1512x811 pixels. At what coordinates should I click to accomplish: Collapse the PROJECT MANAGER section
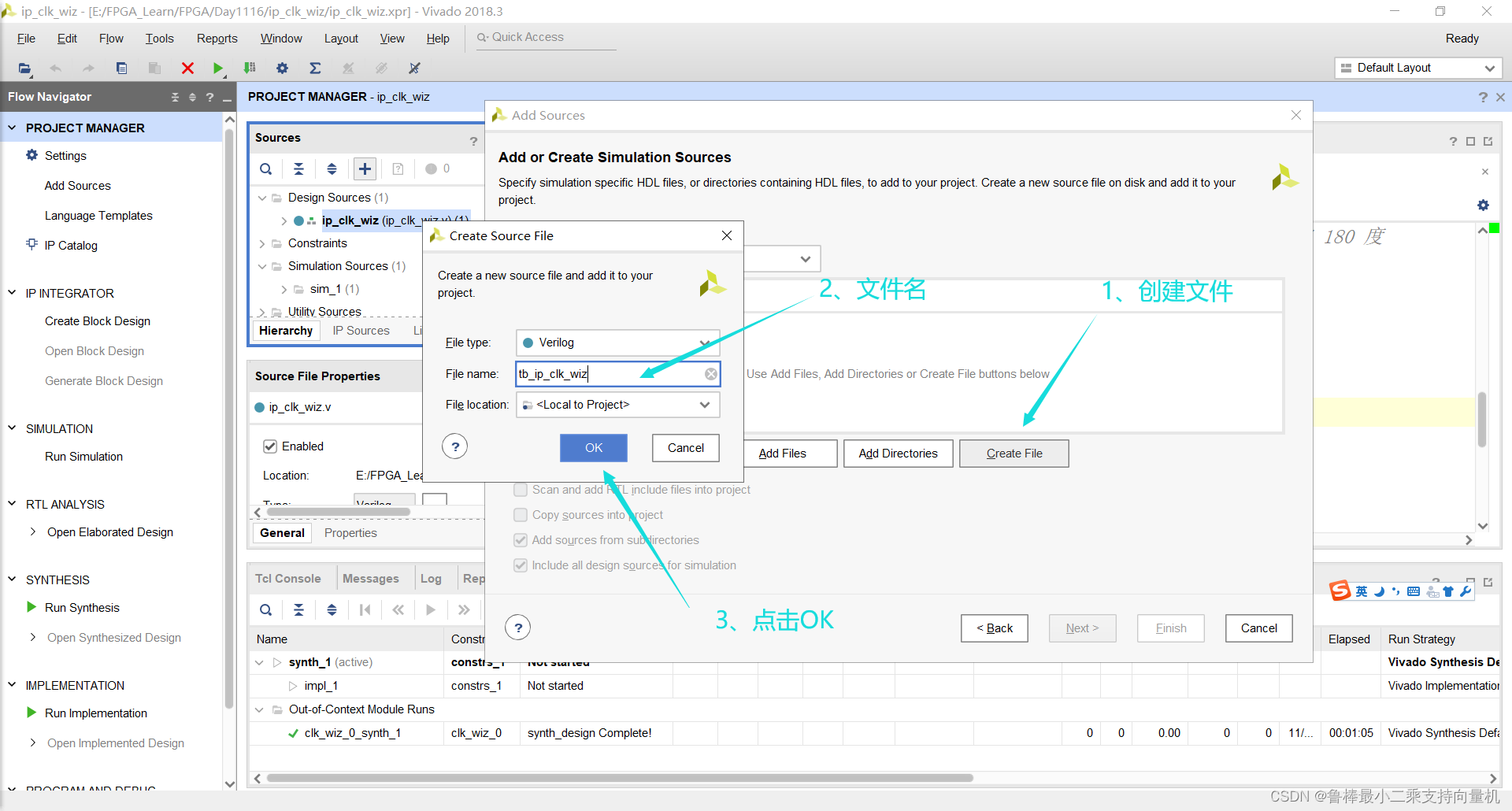[12, 128]
